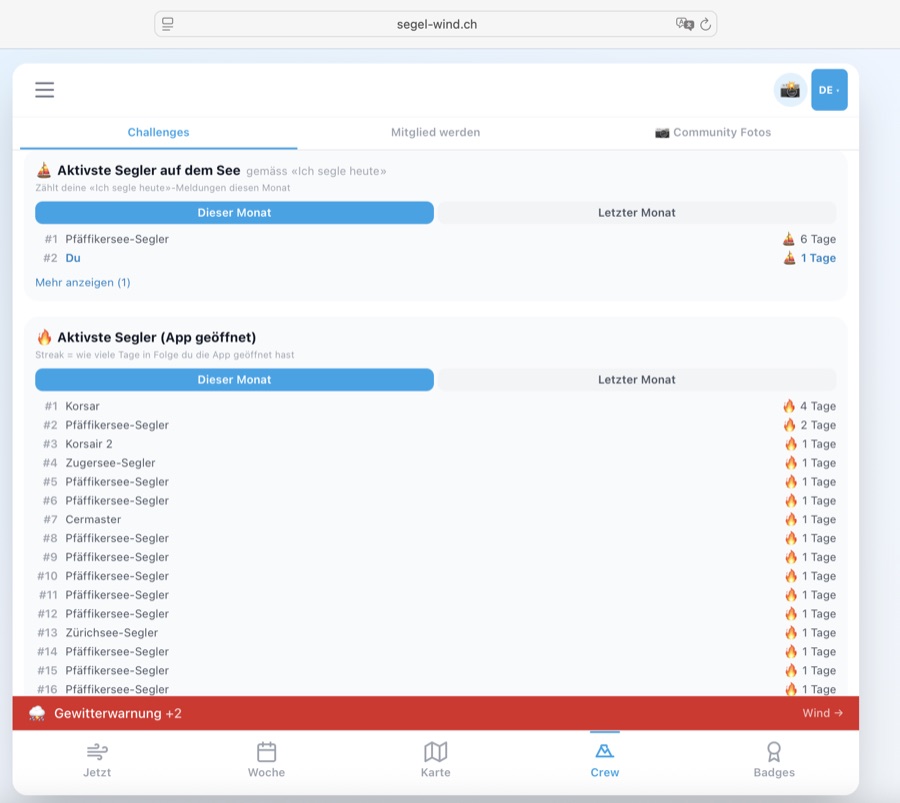Click the segel-wind.ch address field
Image resolution: width=900 pixels, height=803 pixels.
click(x=436, y=24)
